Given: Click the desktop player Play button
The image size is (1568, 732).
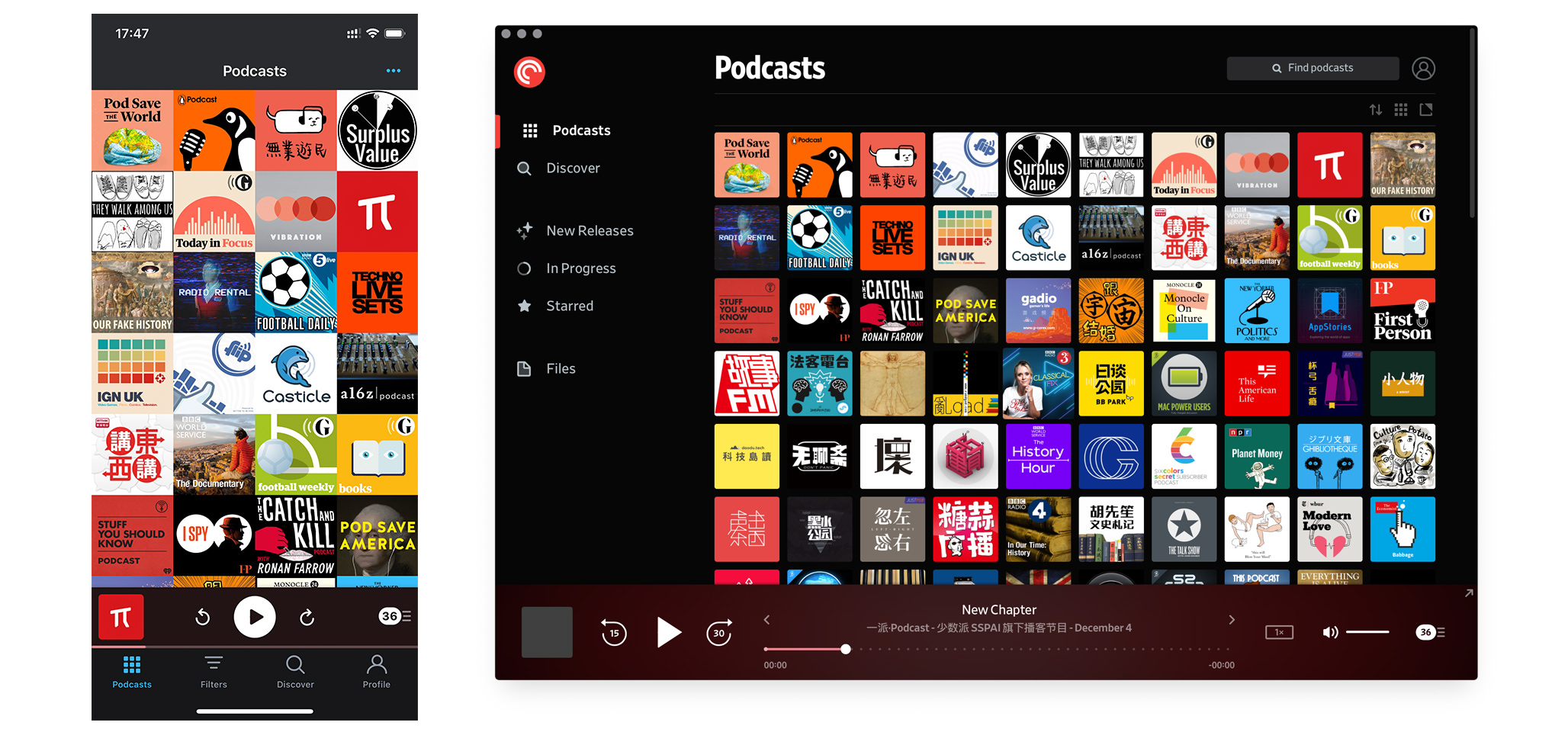Looking at the screenshot, I should 669,632.
